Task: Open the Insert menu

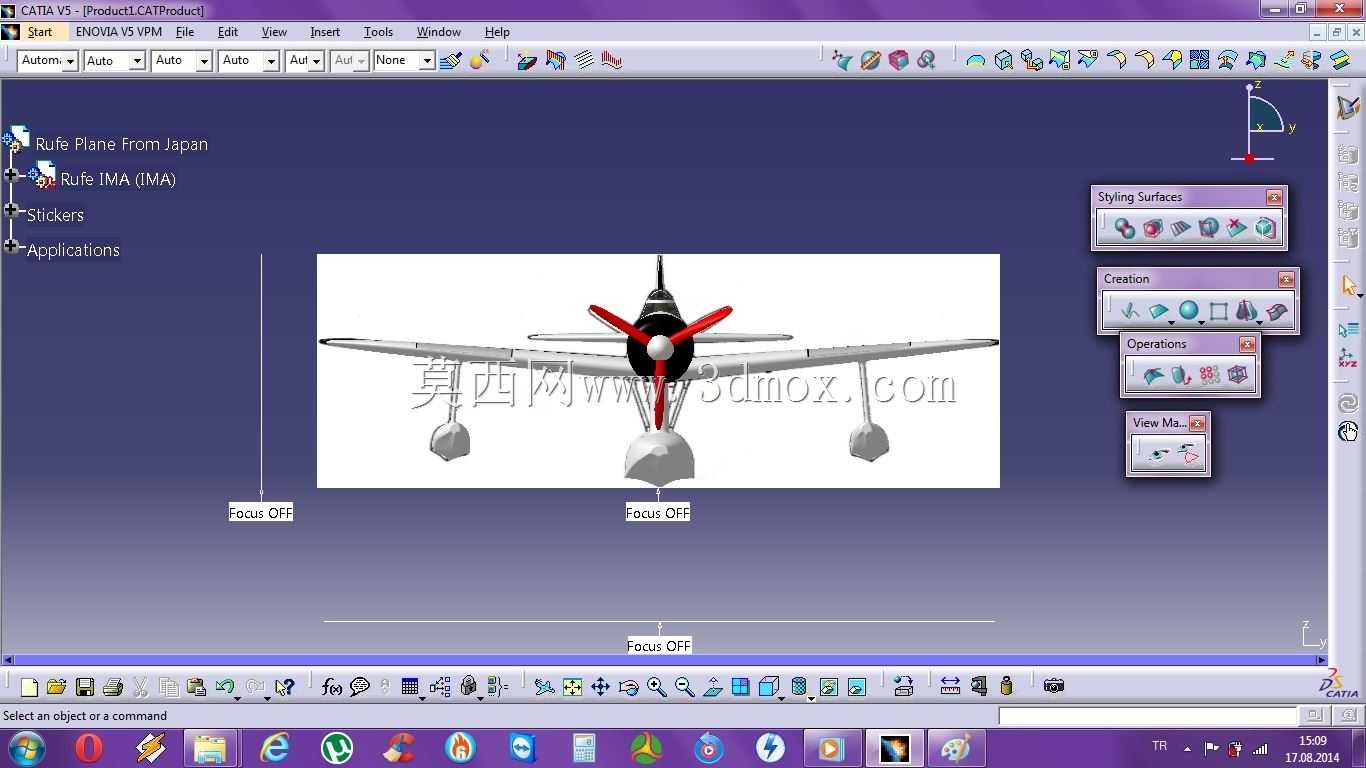Action: (325, 32)
